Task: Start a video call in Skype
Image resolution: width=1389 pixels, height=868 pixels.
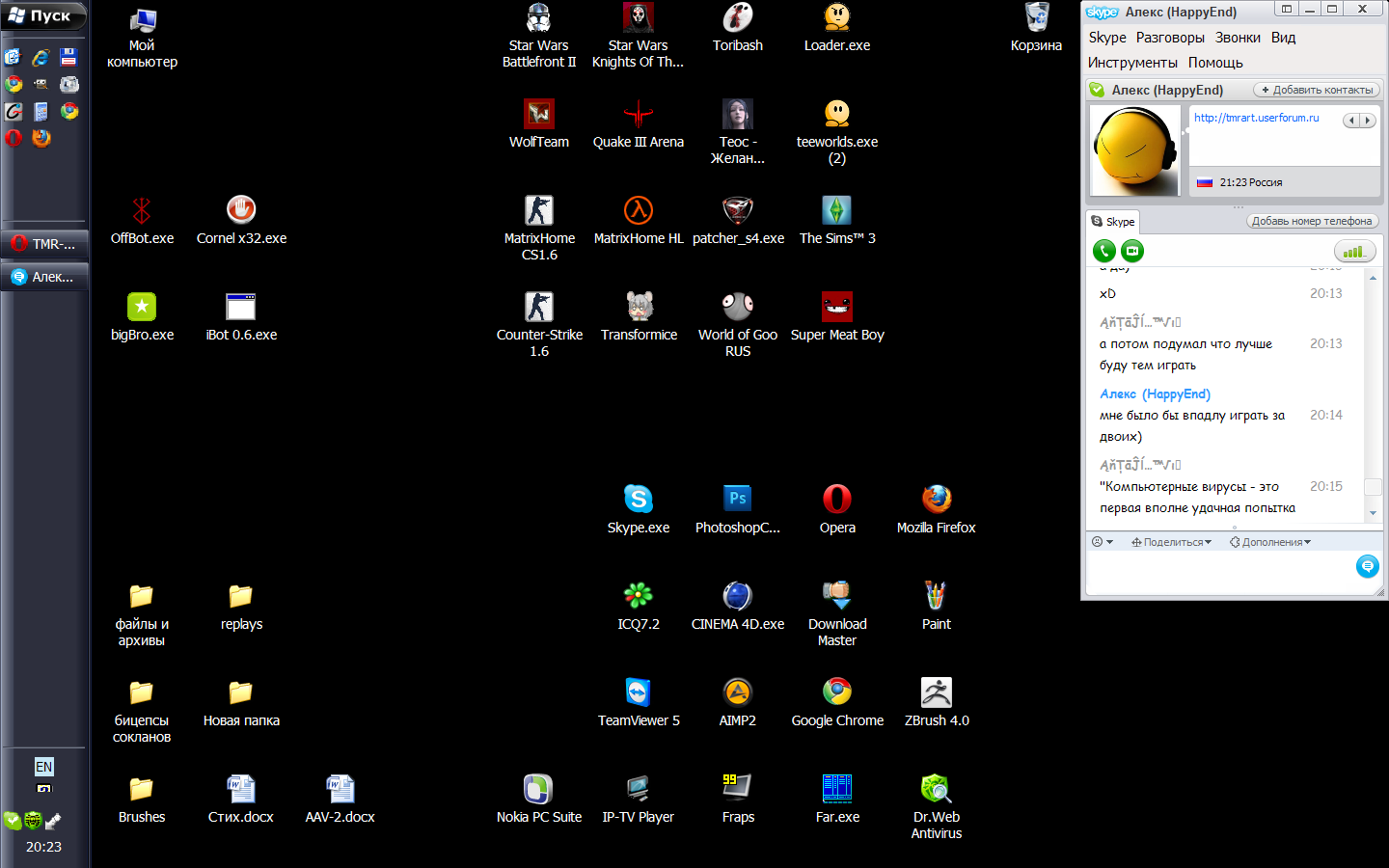Action: (1132, 252)
